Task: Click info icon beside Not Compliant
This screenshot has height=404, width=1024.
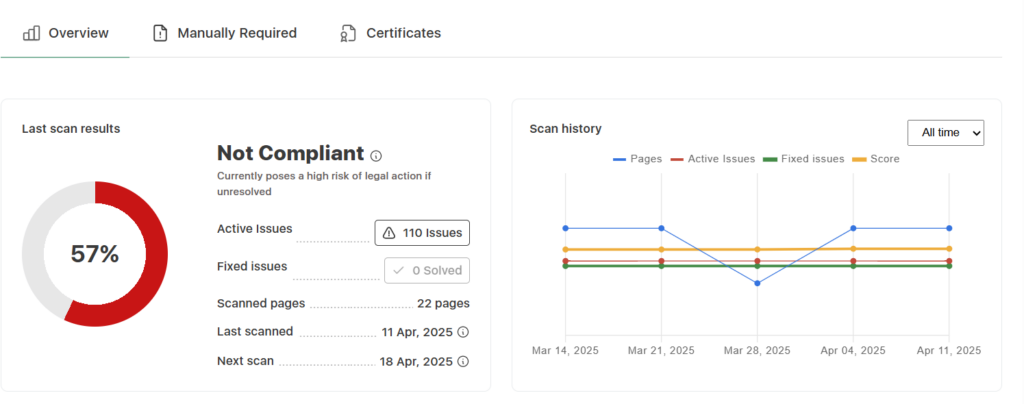Action: 376,156
